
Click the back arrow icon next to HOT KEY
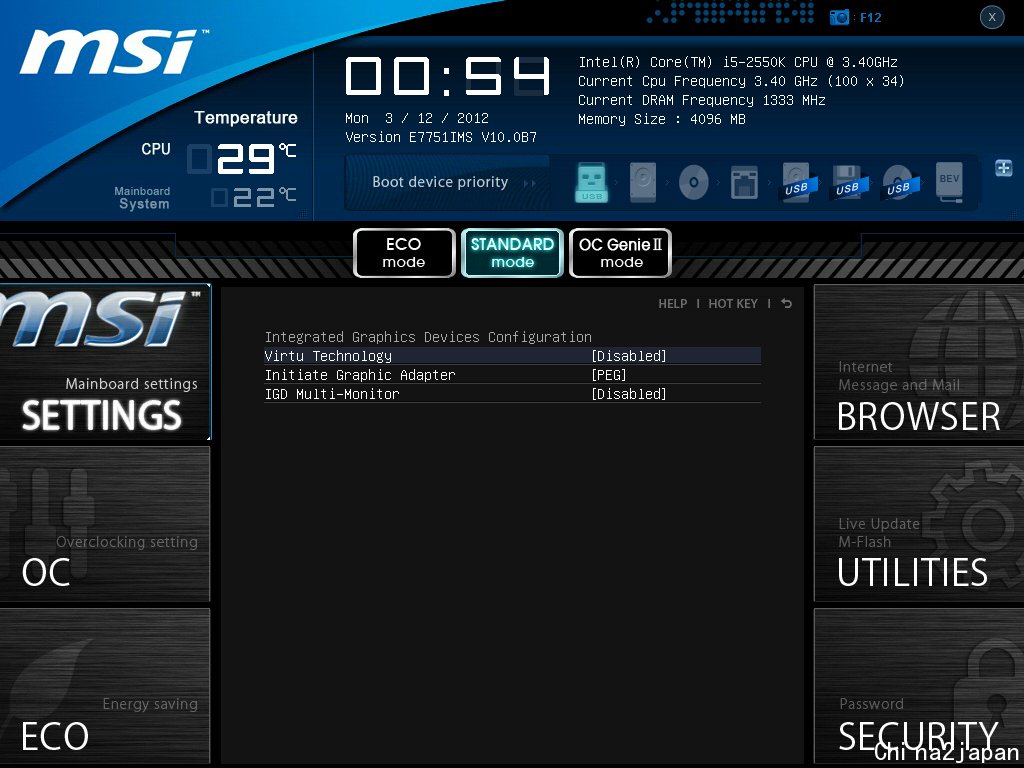pos(786,304)
